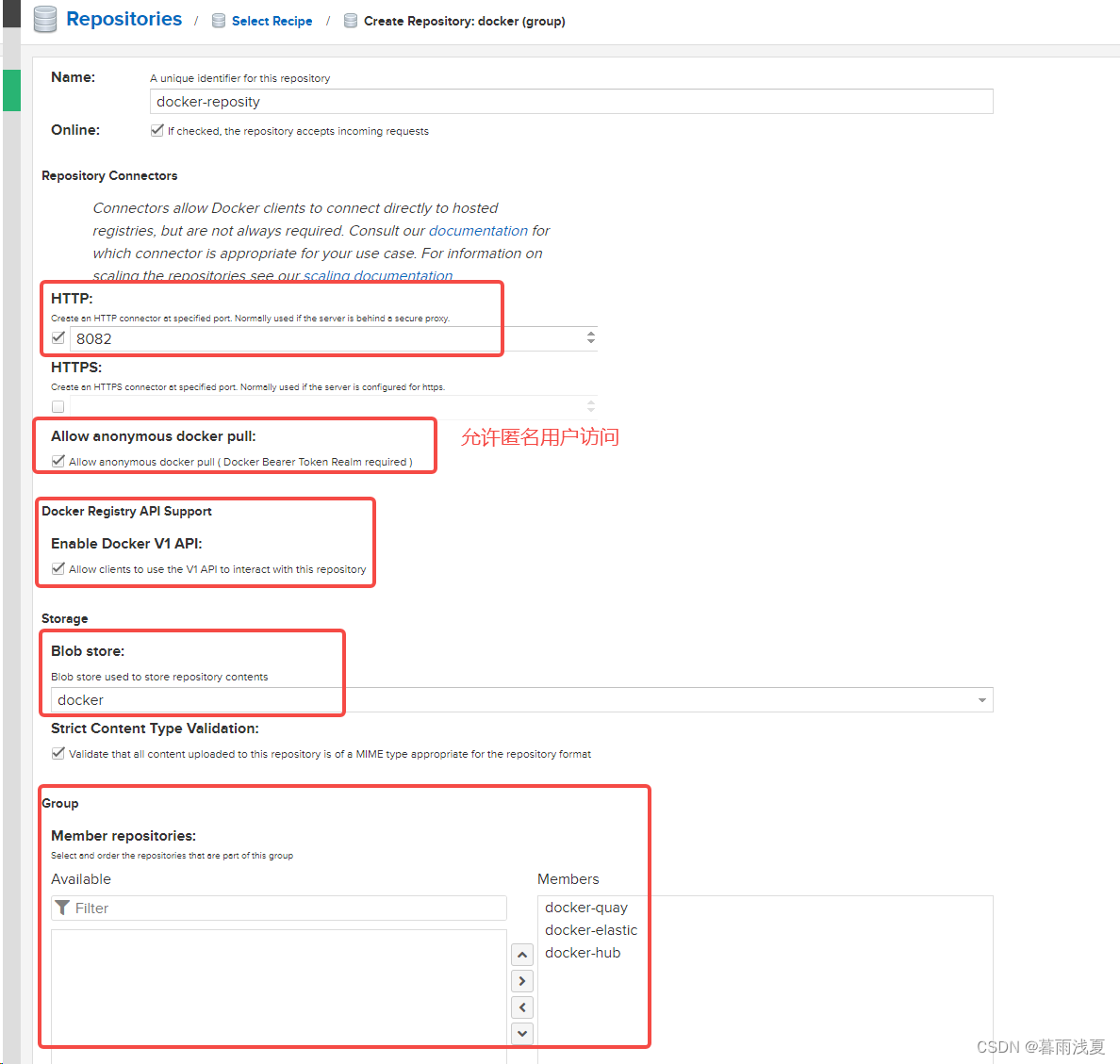Click the add-to-members right arrow button
Image resolution: width=1120 pixels, height=1064 pixels.
[x=522, y=981]
